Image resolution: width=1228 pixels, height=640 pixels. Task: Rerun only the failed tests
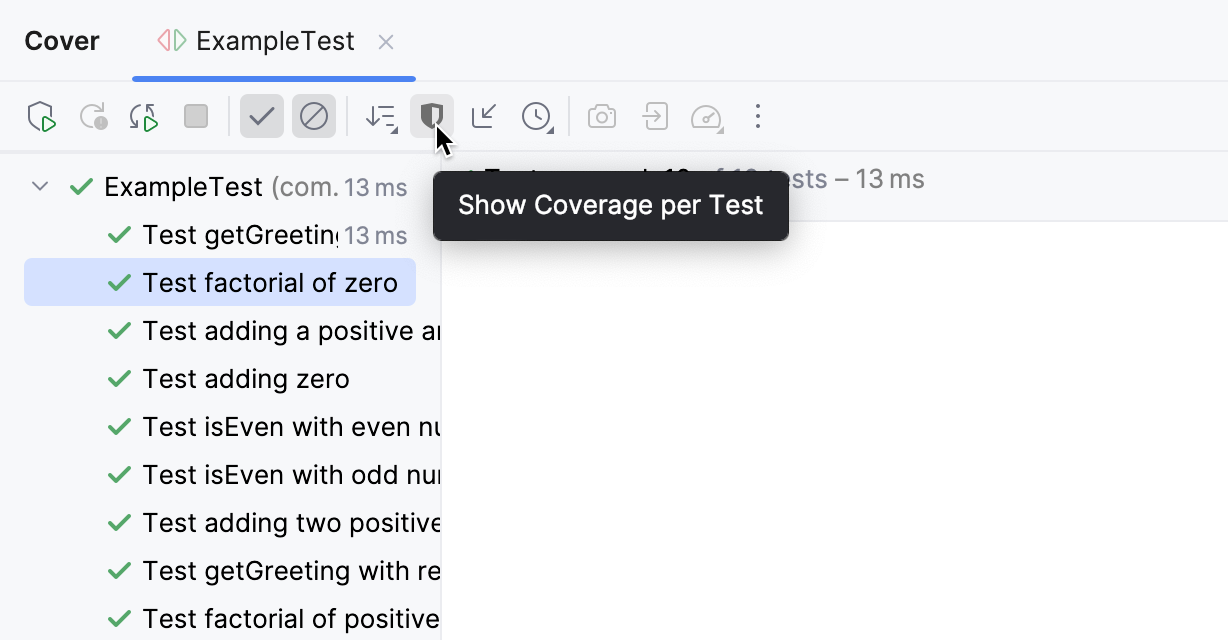[x=93, y=116]
